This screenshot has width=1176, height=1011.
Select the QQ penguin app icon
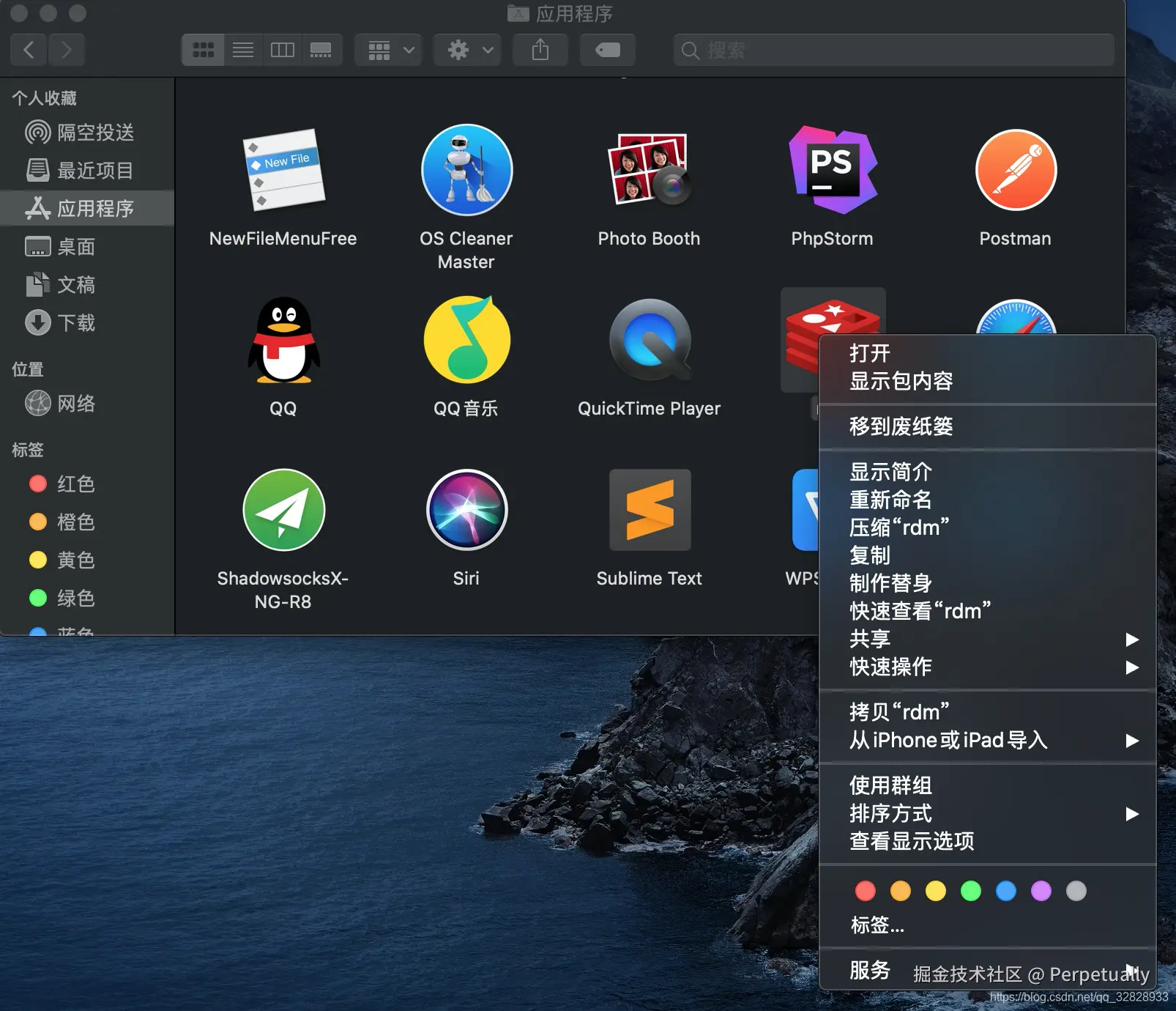(x=283, y=340)
